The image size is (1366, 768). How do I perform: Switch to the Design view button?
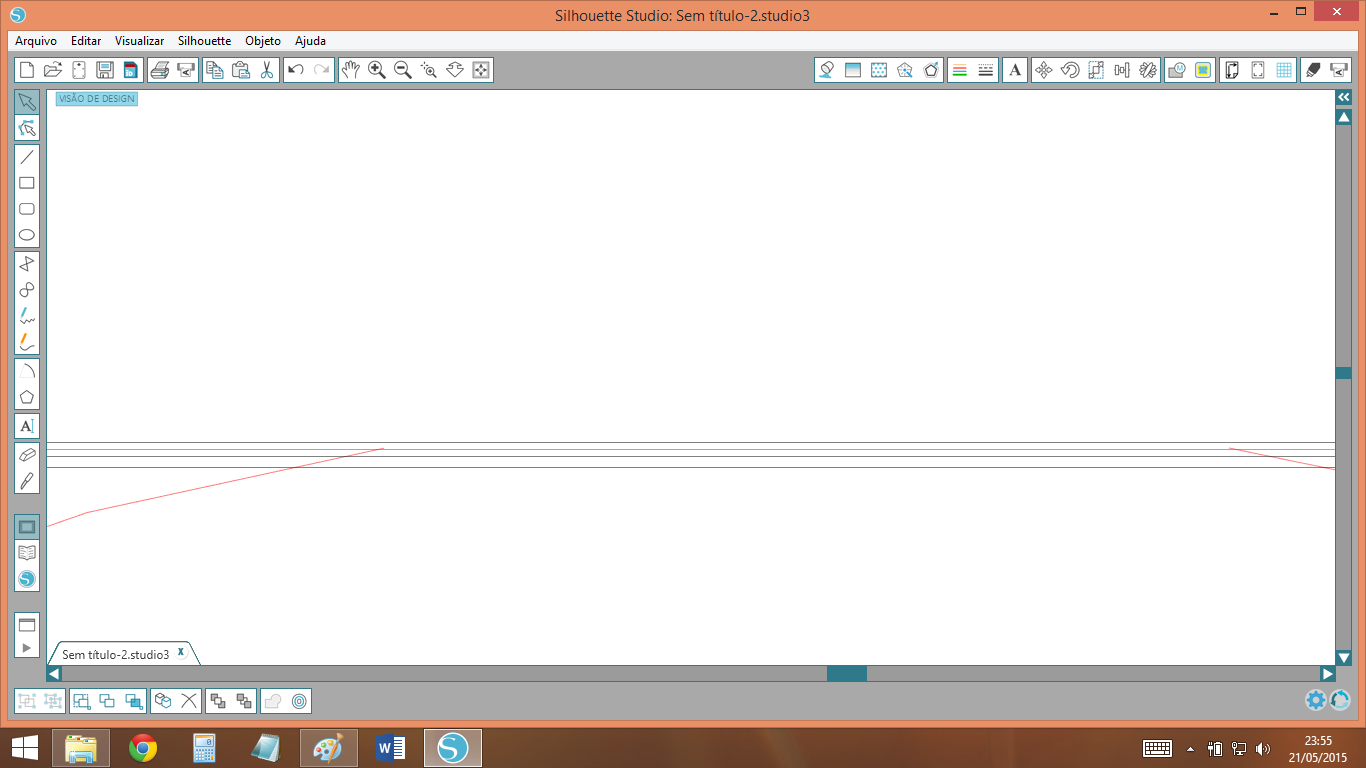27,527
